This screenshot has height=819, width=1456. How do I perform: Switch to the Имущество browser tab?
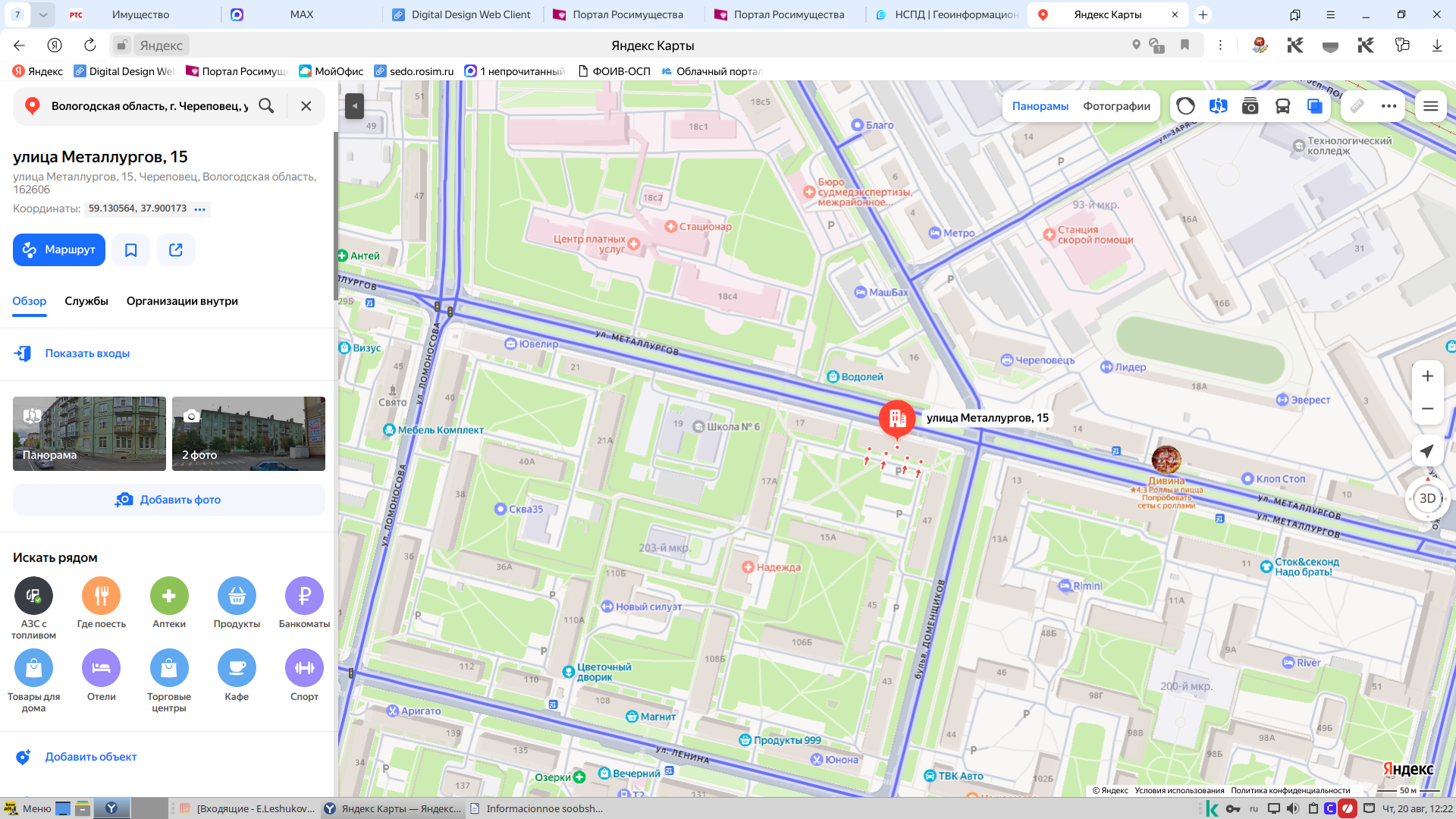141,14
